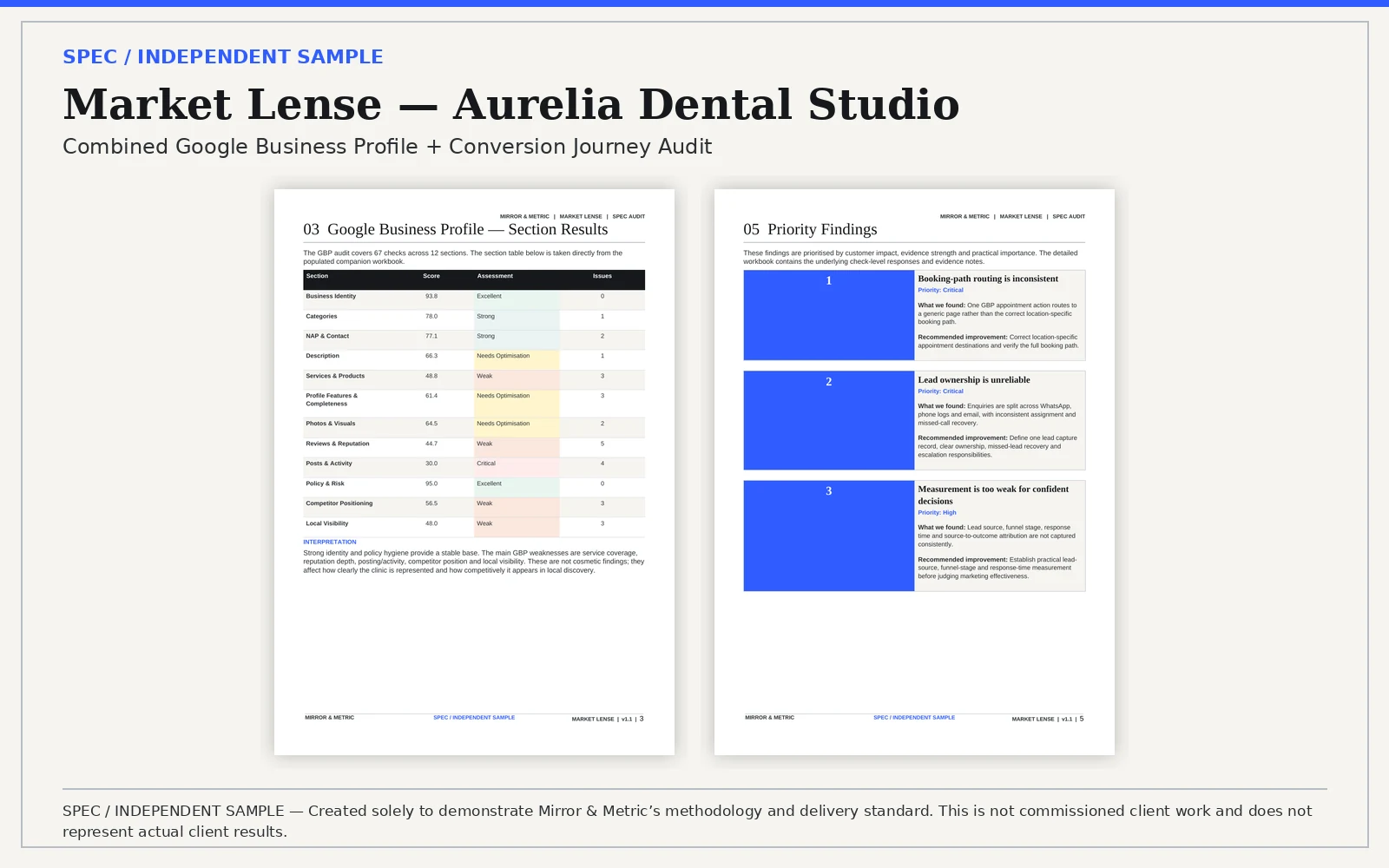The height and width of the screenshot is (868, 1389).
Task: Click the Section Results page thumbnail
Action: (474, 471)
